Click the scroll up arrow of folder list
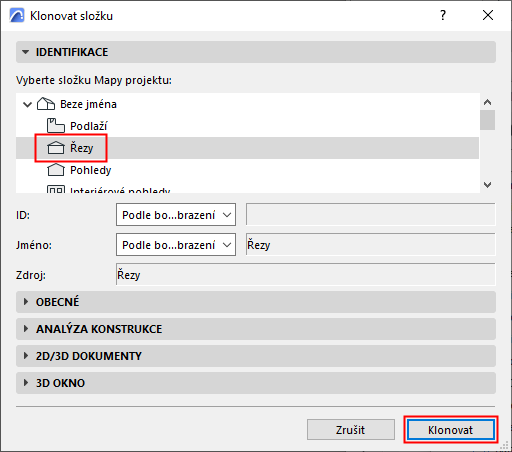Image resolution: width=512 pixels, height=452 pixels. pos(487,102)
